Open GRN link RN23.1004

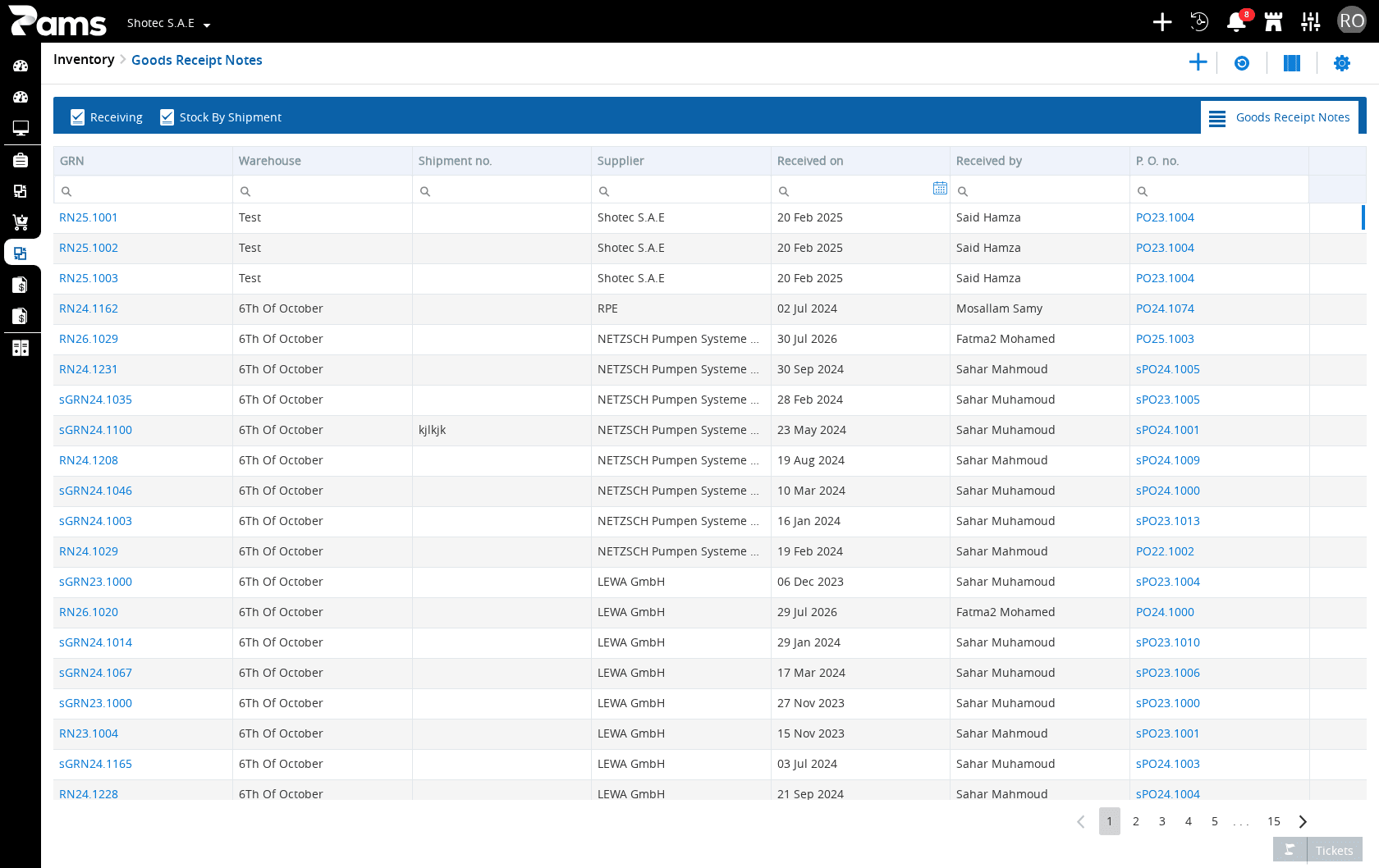pyautogui.click(x=89, y=733)
